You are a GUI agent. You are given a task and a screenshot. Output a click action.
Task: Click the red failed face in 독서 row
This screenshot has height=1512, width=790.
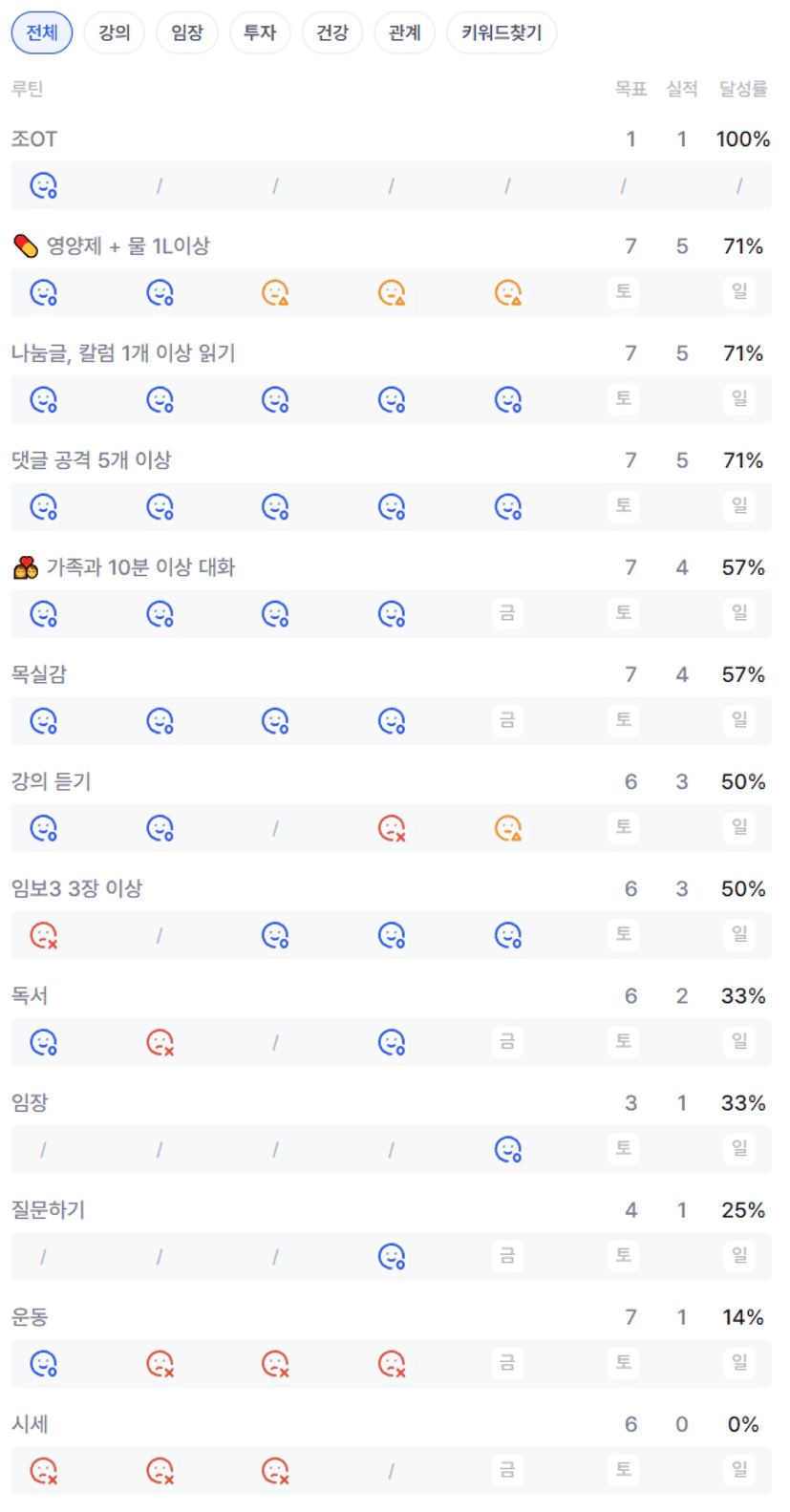160,1042
